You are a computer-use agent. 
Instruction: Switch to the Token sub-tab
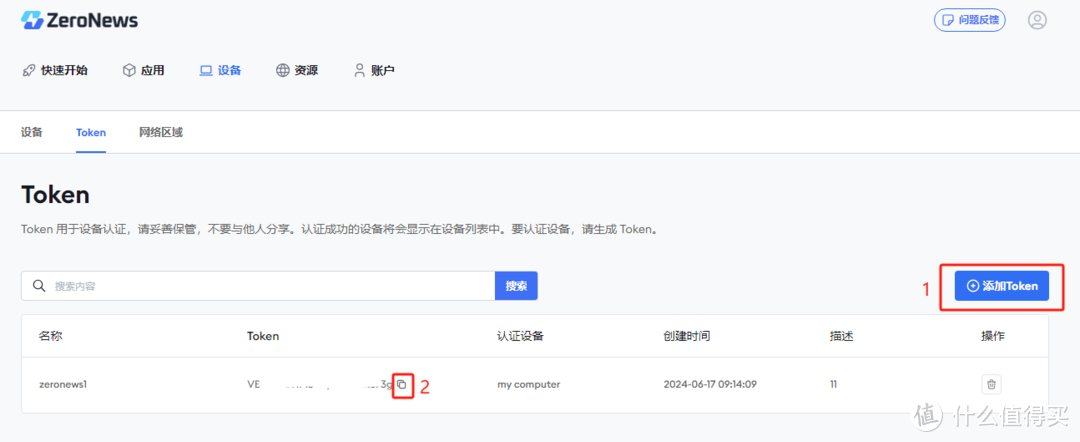click(x=91, y=132)
